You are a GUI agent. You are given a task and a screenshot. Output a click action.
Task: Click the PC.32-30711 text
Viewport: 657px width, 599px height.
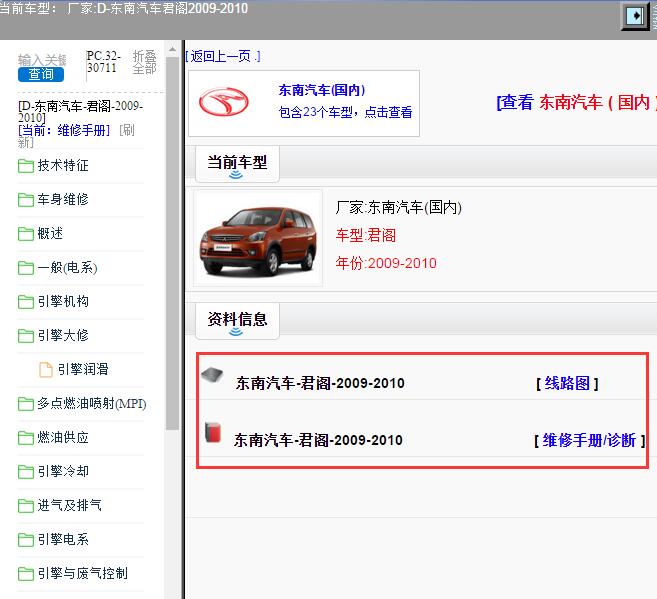pos(103,62)
